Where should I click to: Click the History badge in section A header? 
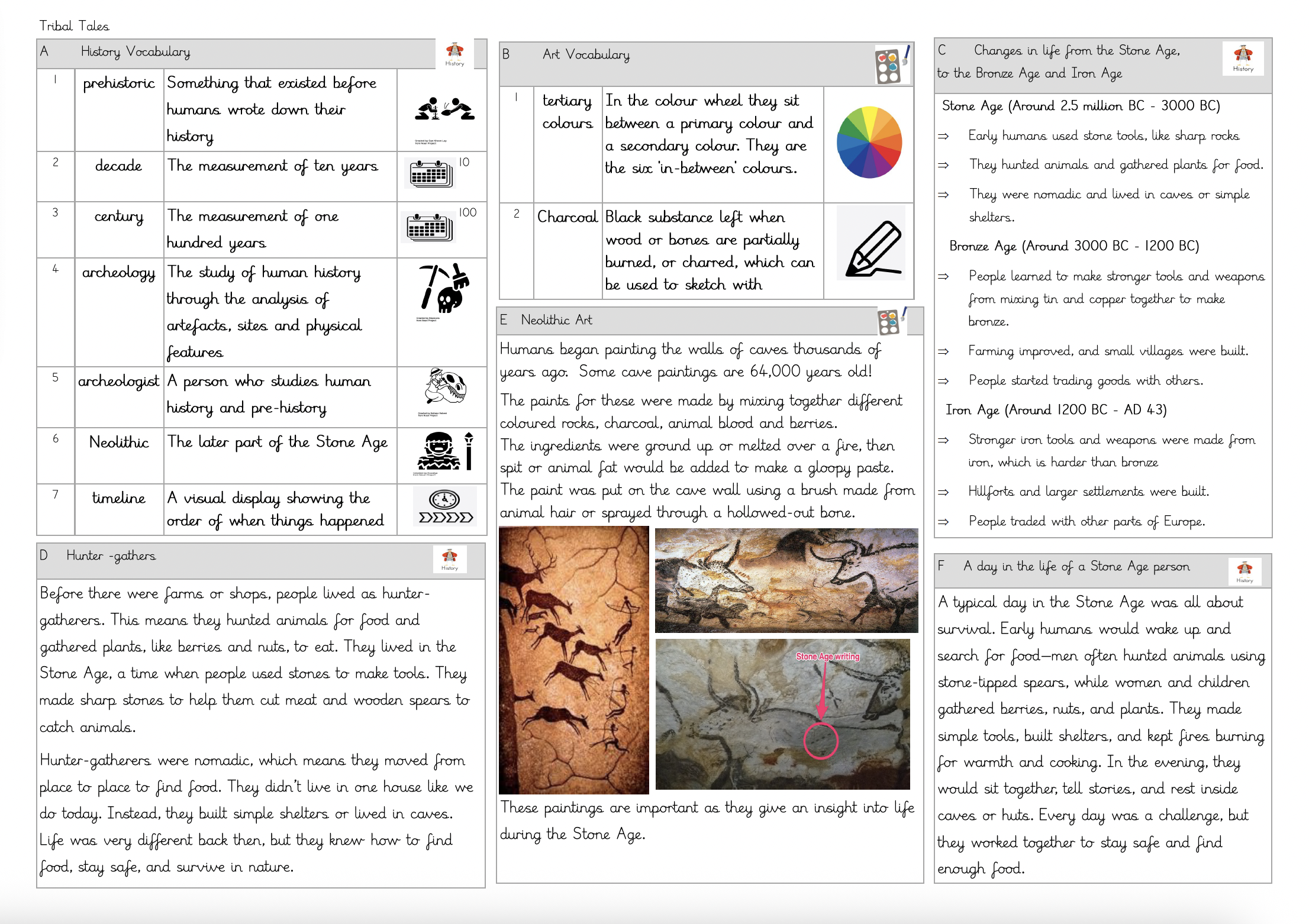point(454,54)
